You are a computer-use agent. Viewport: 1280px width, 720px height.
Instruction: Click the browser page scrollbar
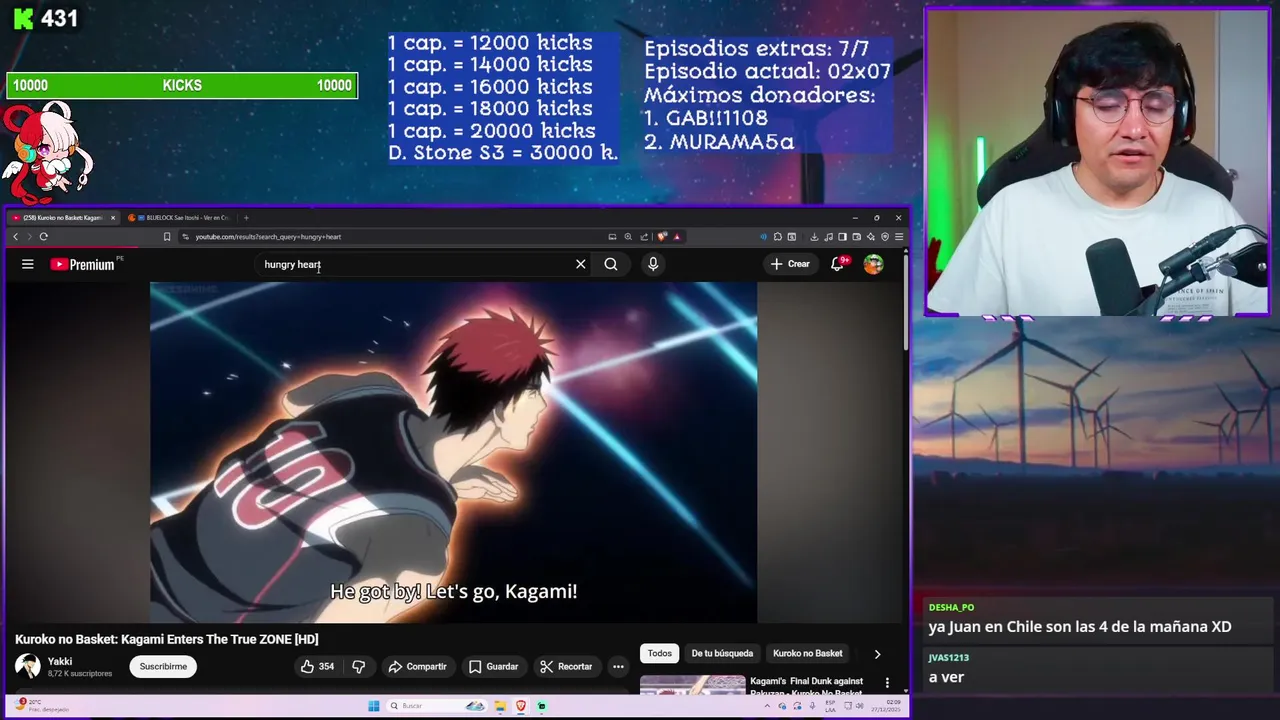coord(906,300)
